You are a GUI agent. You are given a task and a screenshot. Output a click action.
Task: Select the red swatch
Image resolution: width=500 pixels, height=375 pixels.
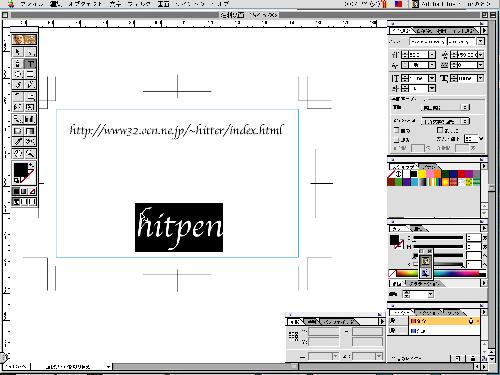462,174
